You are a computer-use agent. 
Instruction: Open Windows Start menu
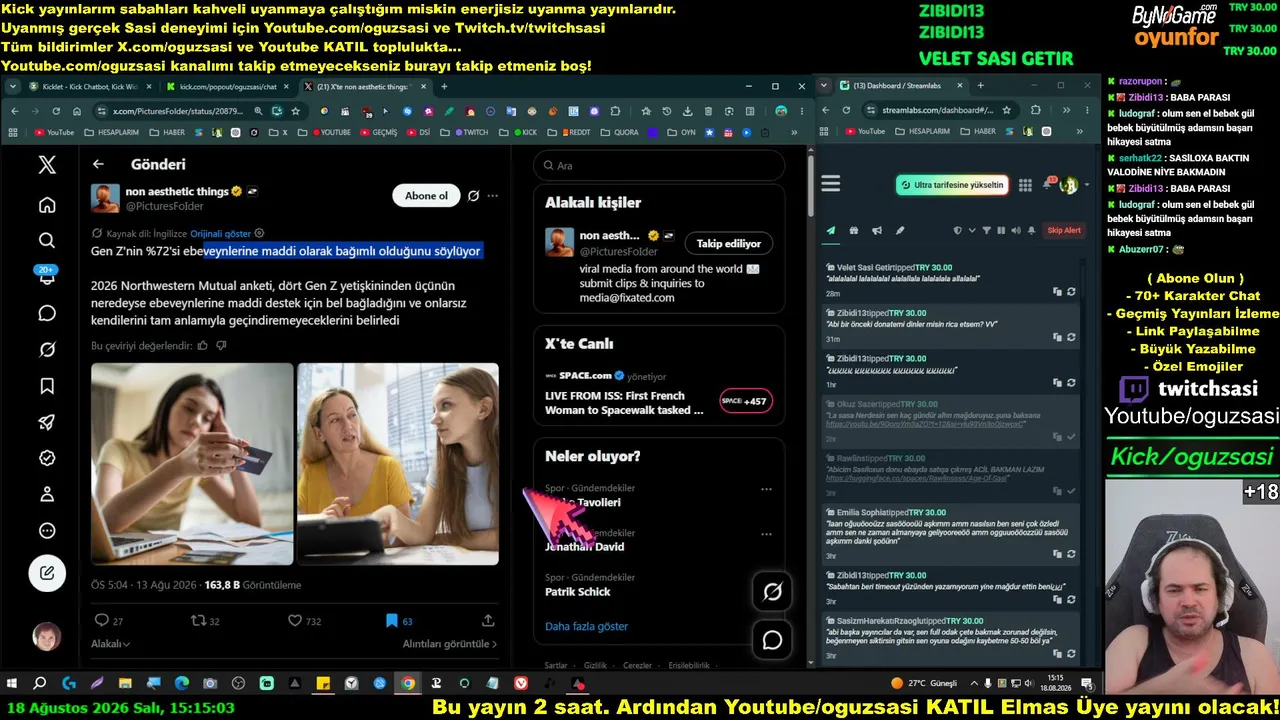(12, 684)
